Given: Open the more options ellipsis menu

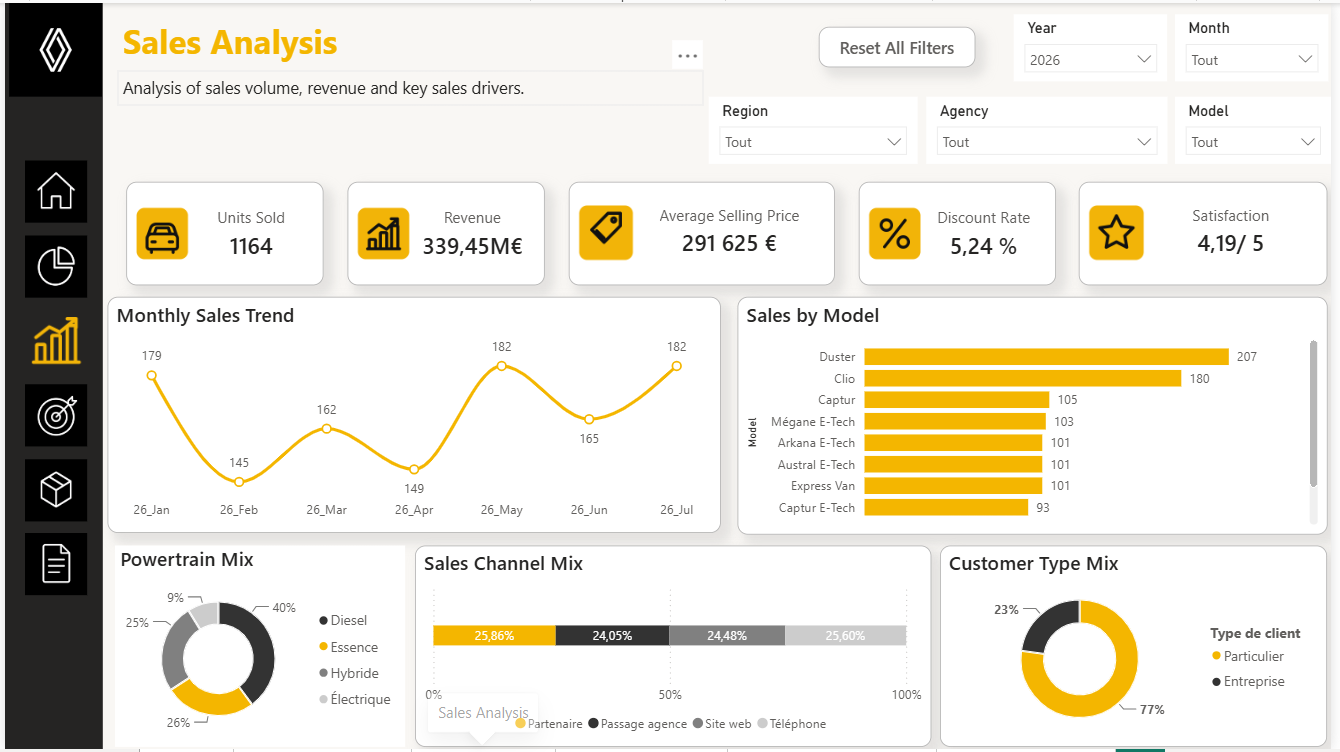Looking at the screenshot, I should pos(688,55).
